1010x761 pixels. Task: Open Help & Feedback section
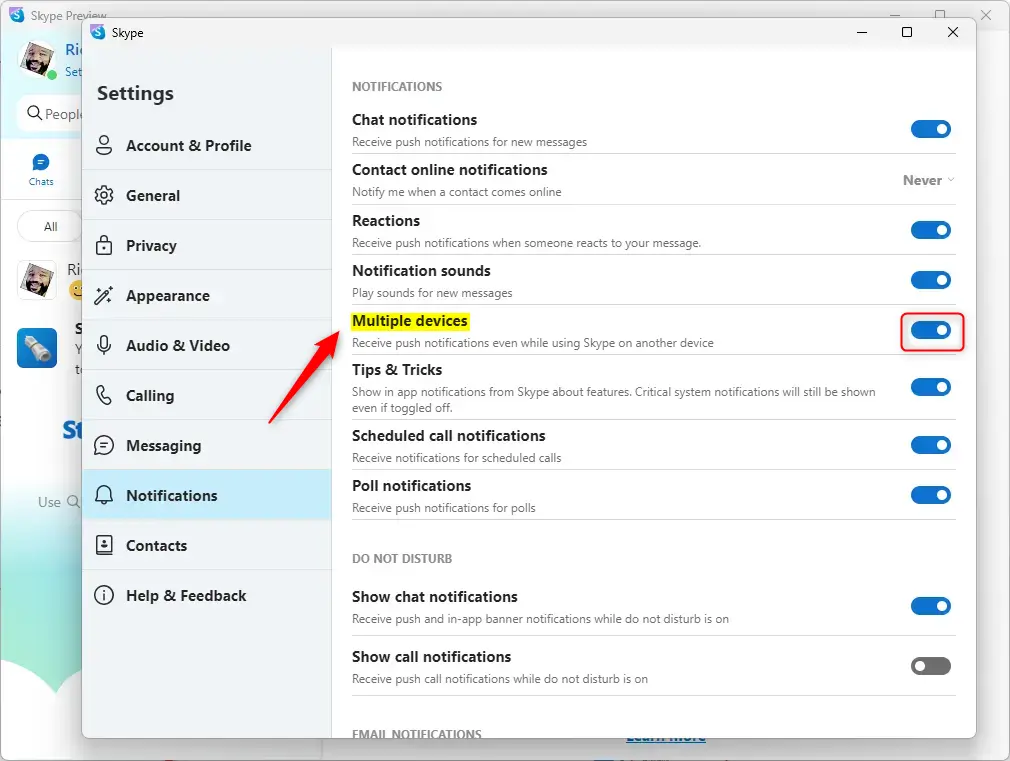click(207, 595)
